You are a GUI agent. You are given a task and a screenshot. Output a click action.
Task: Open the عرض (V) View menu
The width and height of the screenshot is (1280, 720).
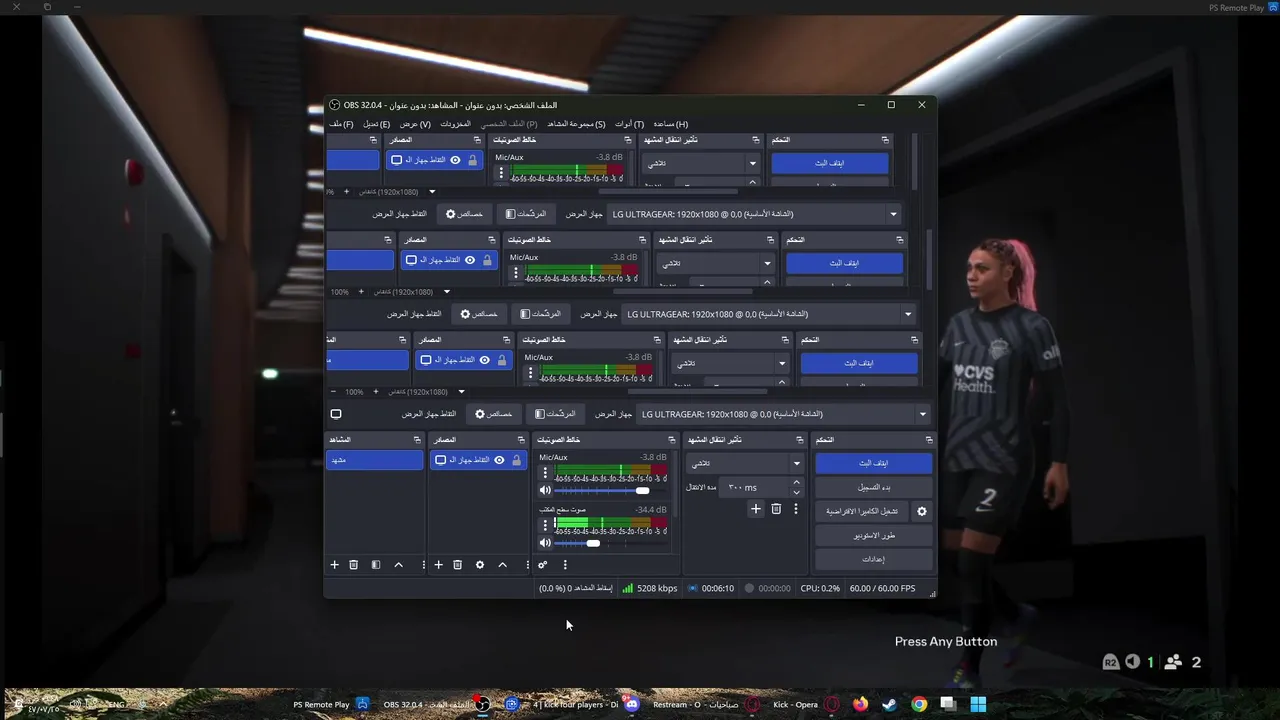pyautogui.click(x=415, y=124)
